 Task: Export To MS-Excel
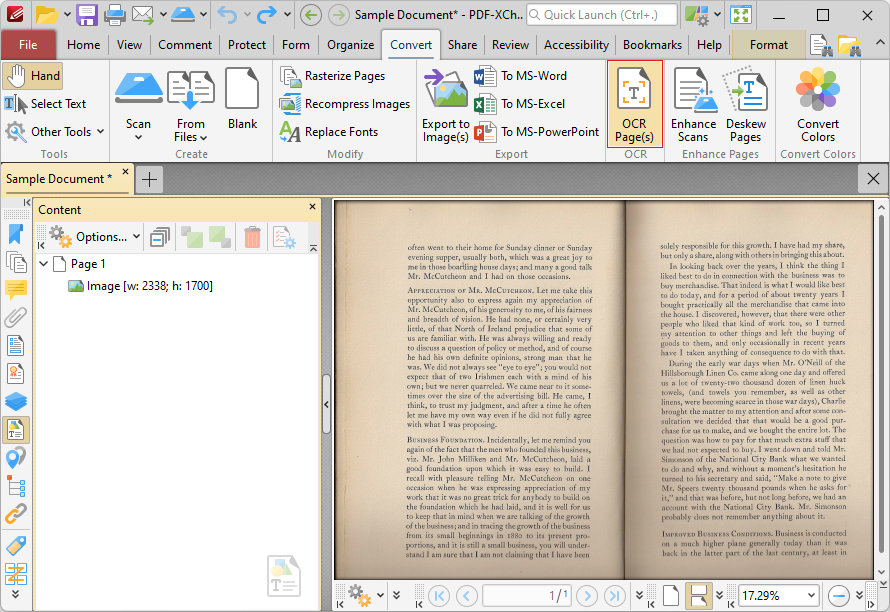click(x=520, y=104)
